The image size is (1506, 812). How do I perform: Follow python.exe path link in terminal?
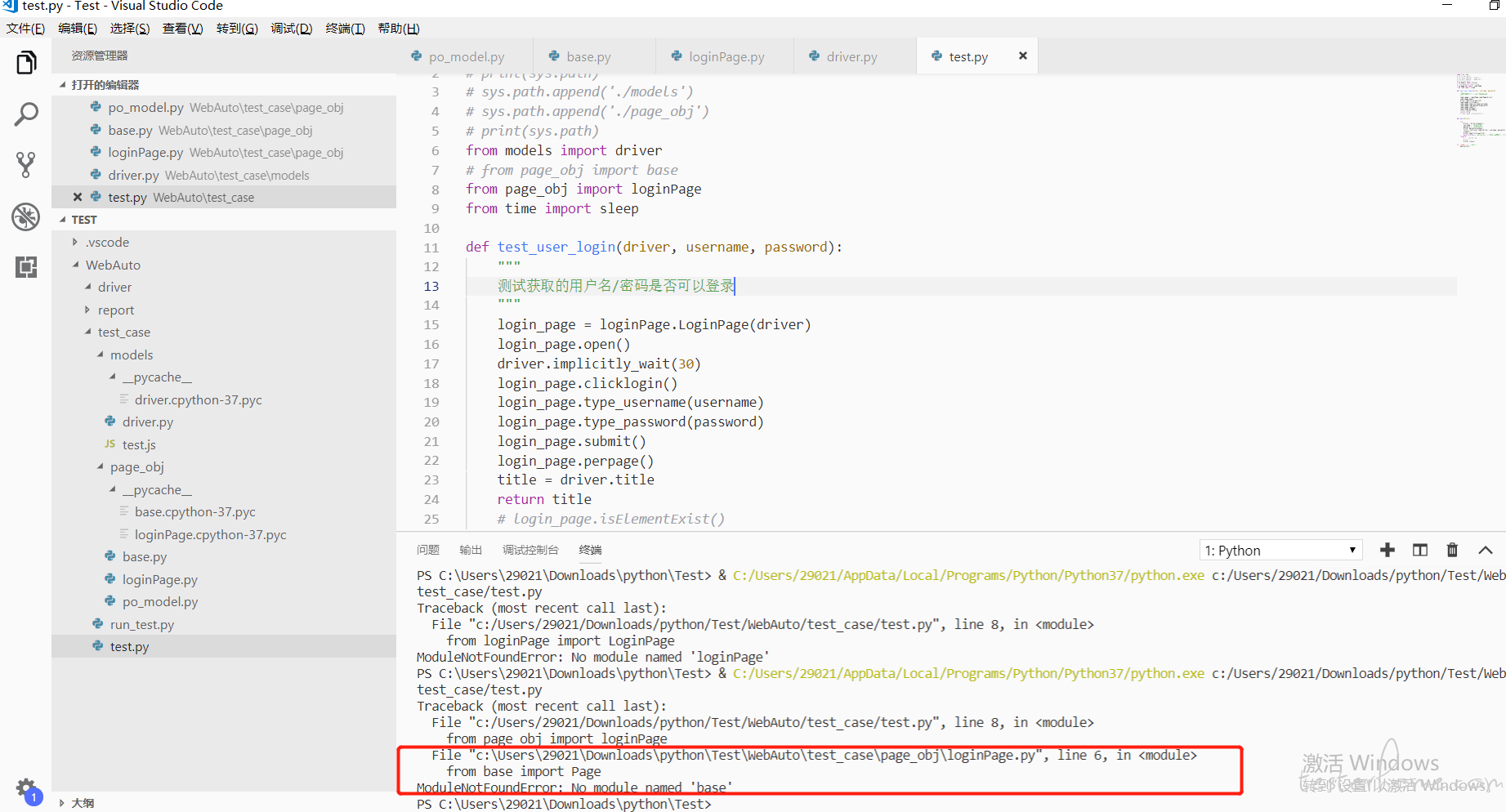click(x=968, y=575)
